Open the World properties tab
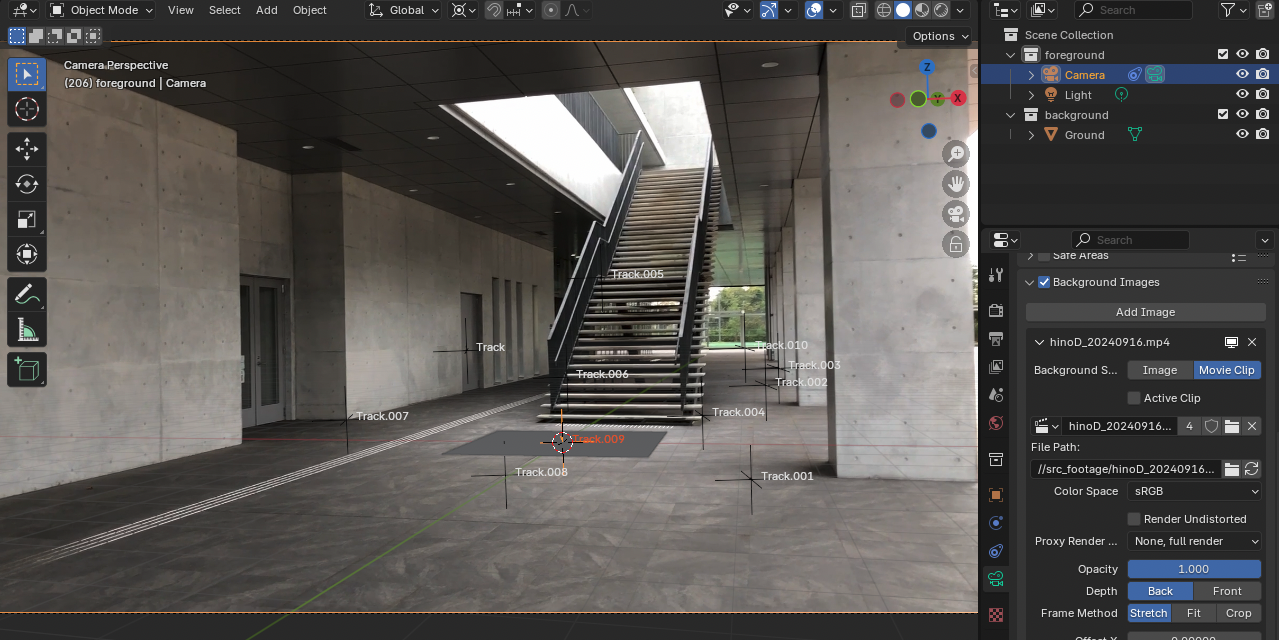The height and width of the screenshot is (640, 1279). [996, 423]
